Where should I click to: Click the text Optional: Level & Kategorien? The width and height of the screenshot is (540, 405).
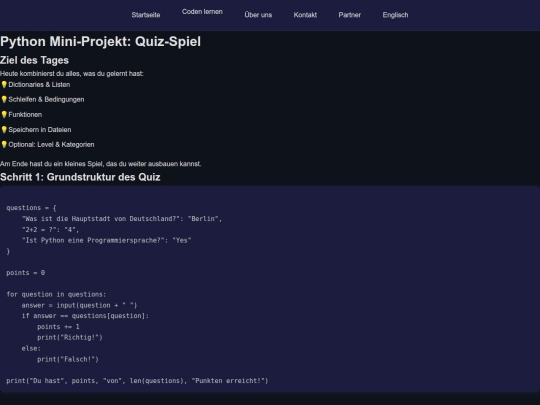51,144
